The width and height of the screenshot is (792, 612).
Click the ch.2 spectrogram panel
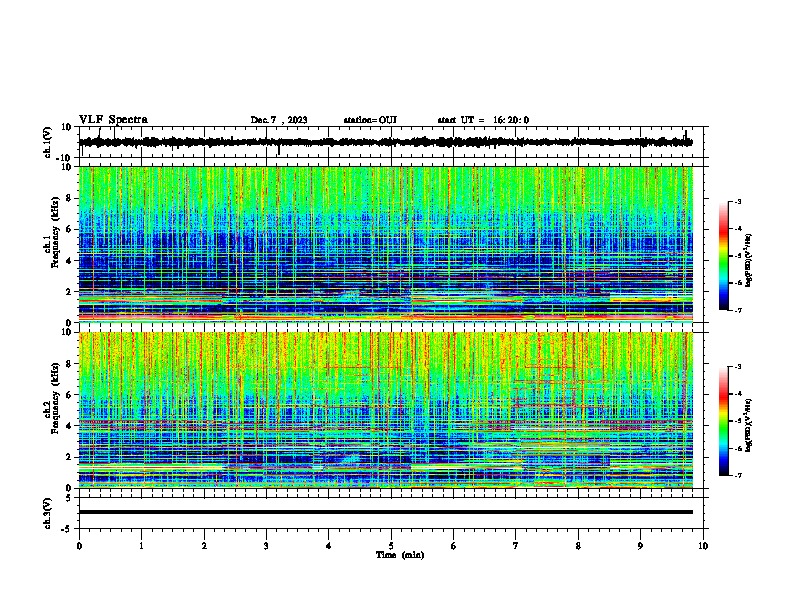[385, 410]
